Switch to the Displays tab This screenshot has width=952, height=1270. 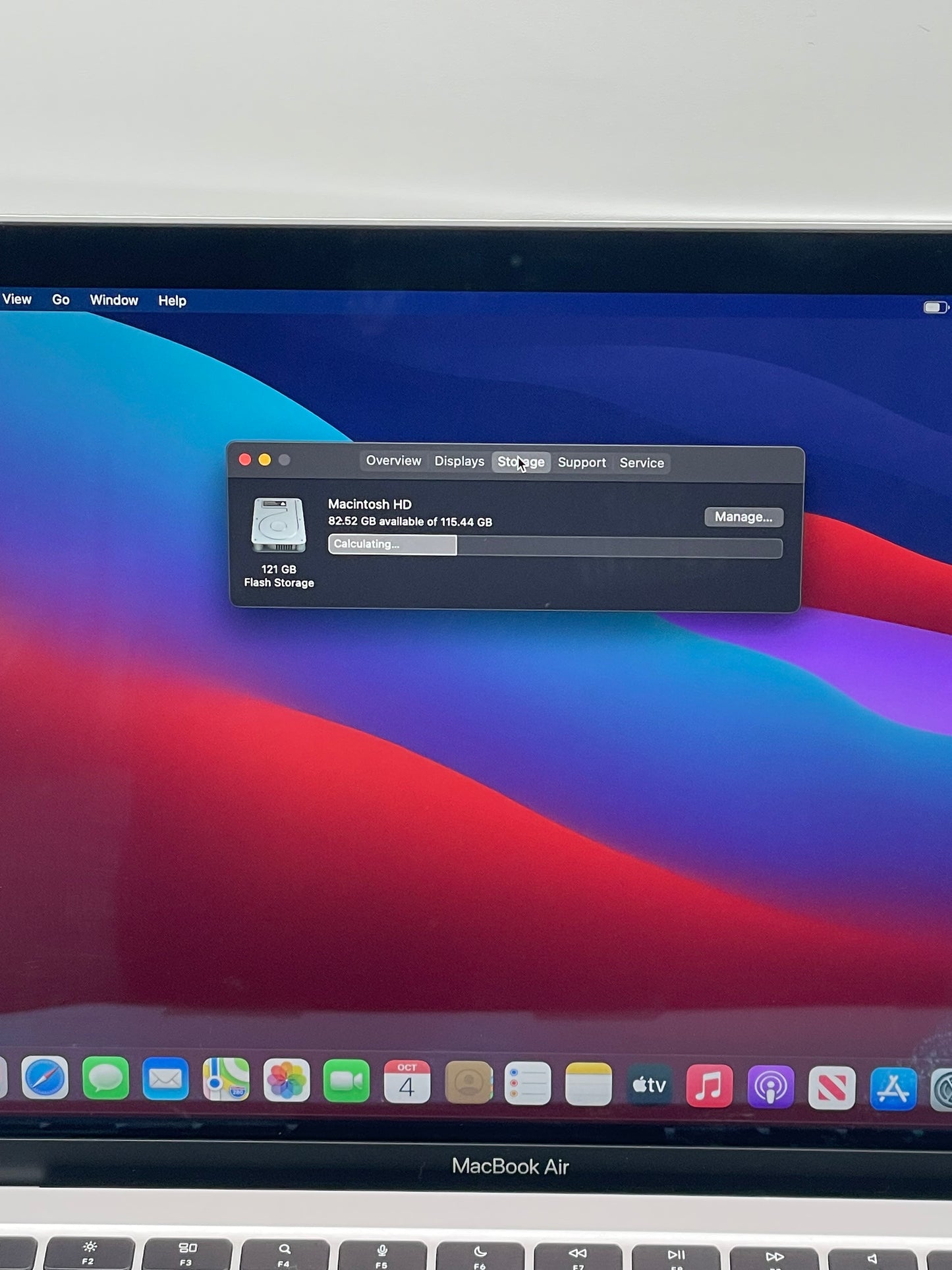pyautogui.click(x=459, y=461)
